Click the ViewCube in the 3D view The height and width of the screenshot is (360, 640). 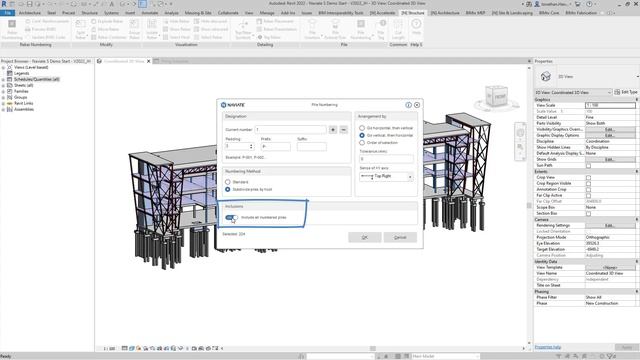tap(496, 97)
